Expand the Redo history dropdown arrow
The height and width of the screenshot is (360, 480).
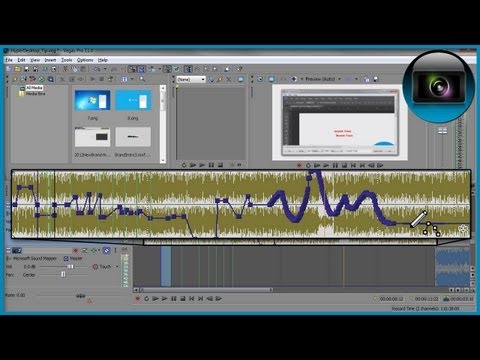click(x=122, y=69)
